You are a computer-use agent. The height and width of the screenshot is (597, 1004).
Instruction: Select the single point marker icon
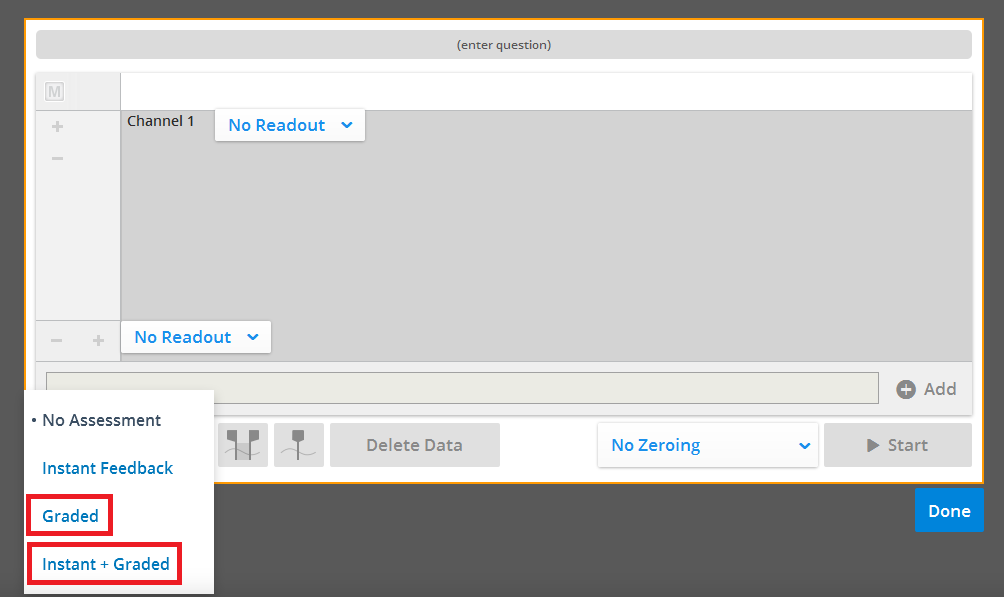[298, 445]
